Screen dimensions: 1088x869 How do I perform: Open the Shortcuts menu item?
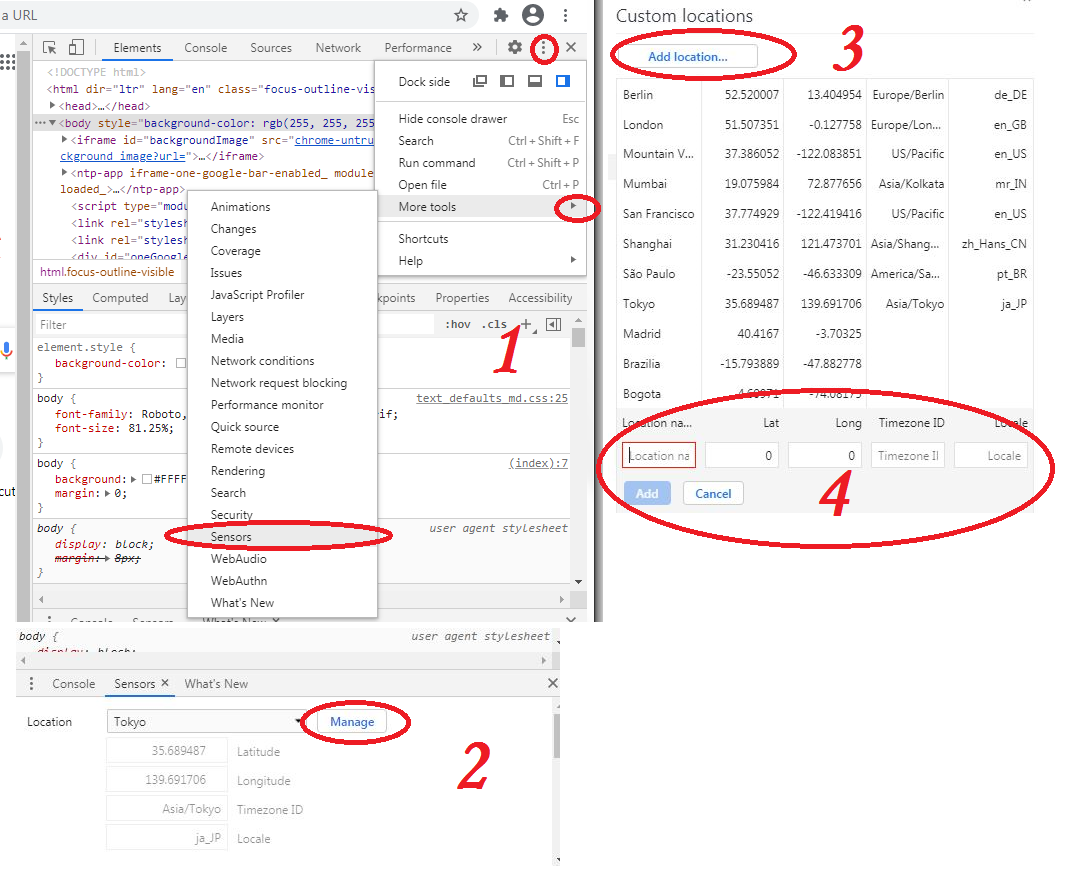point(481,239)
